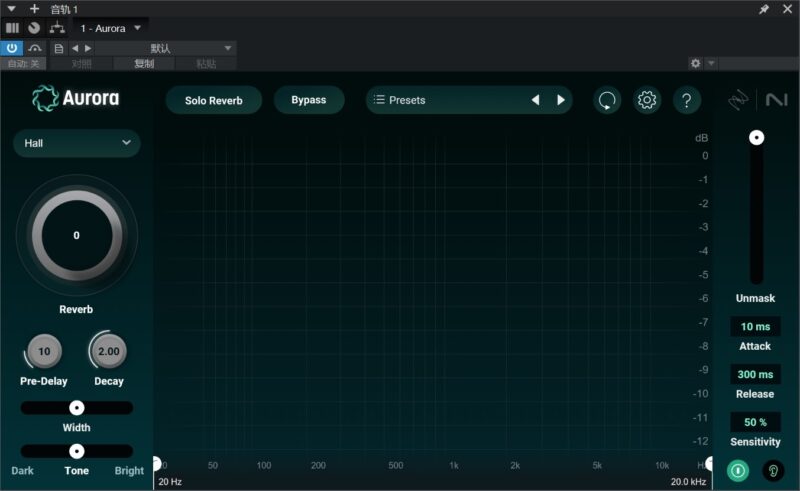Click the 自动: 关 automation button

click(23, 64)
